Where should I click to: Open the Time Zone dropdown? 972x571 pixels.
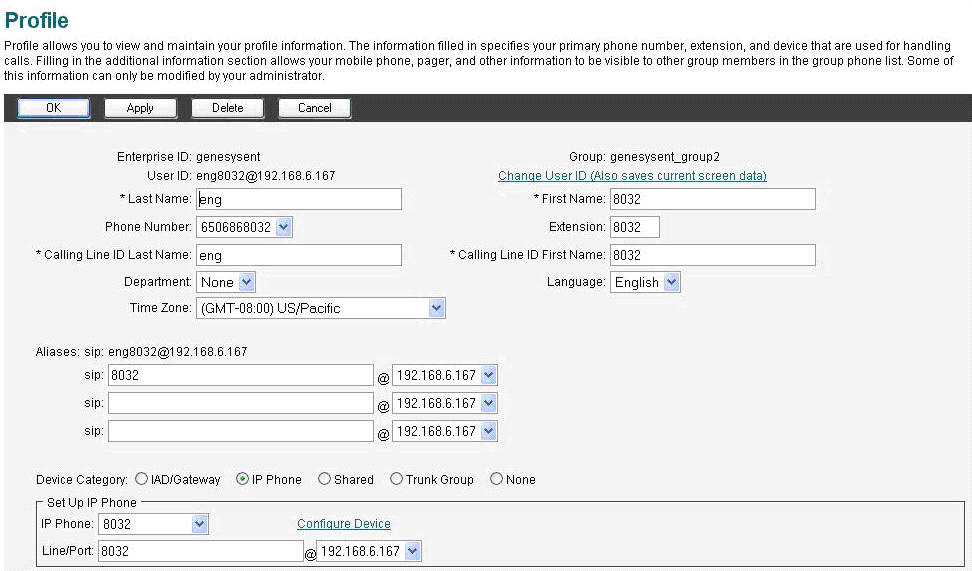[320, 309]
